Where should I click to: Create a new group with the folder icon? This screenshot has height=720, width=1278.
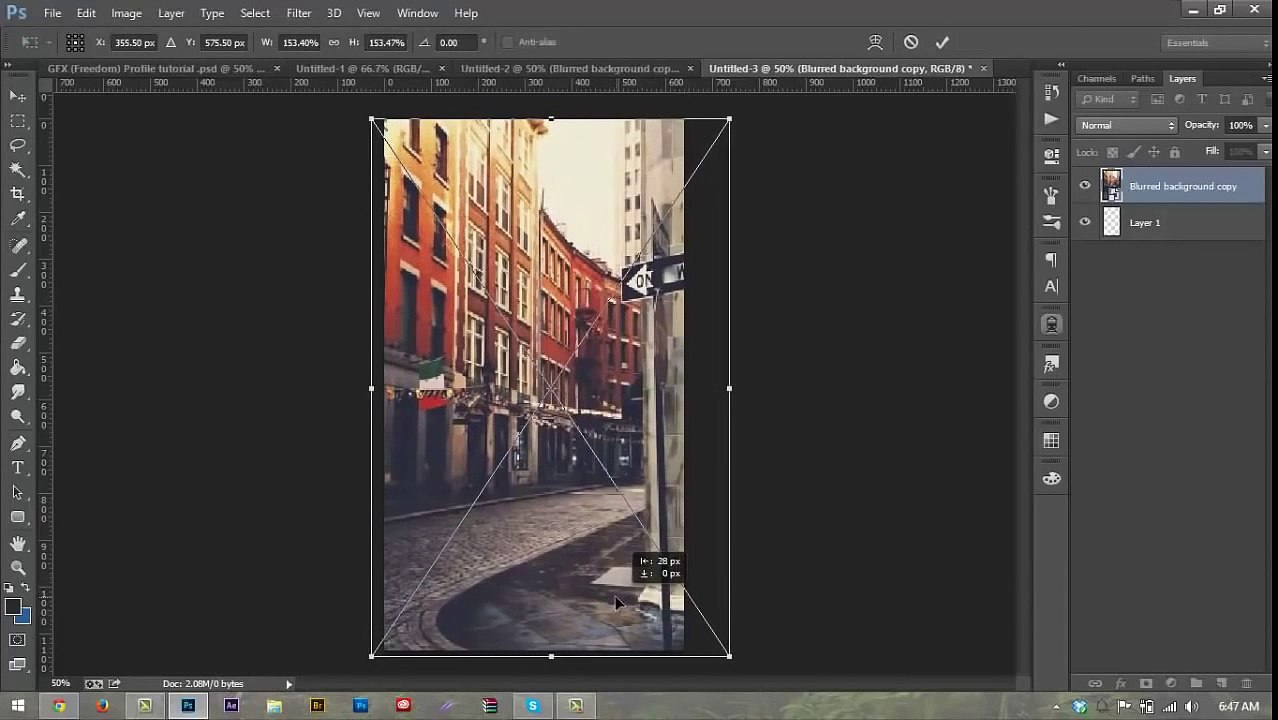(1196, 683)
